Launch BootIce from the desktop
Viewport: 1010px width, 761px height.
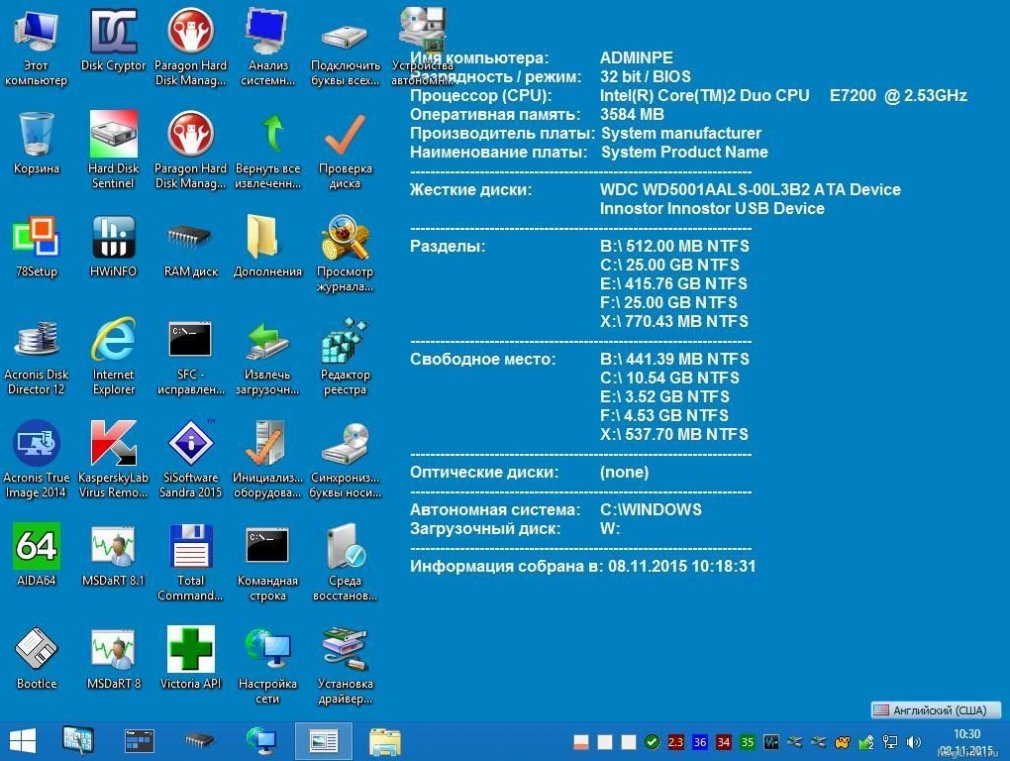pos(36,659)
